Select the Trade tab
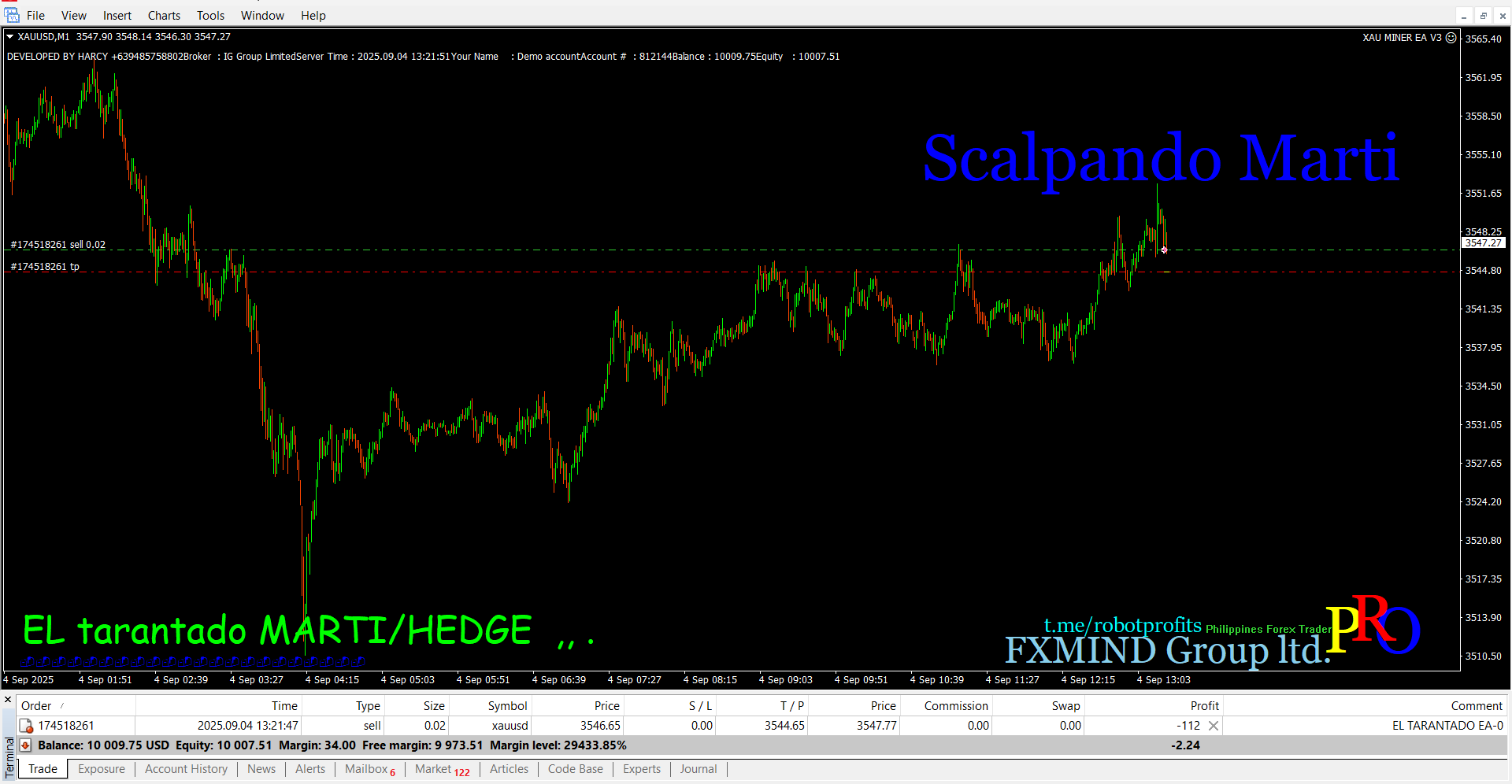Image resolution: width=1512 pixels, height=784 pixels. tap(43, 769)
